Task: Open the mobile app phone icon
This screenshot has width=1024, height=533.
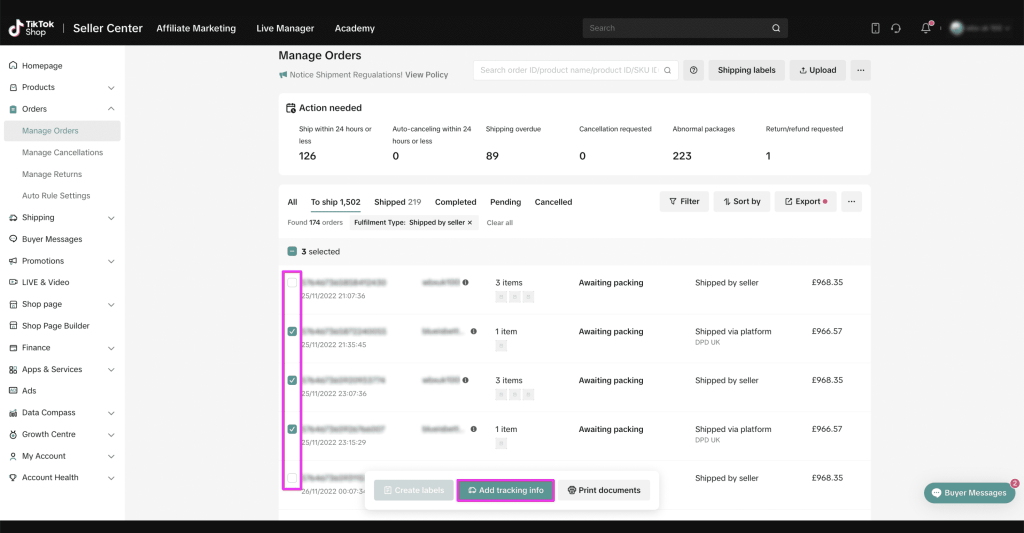Action: pos(875,28)
